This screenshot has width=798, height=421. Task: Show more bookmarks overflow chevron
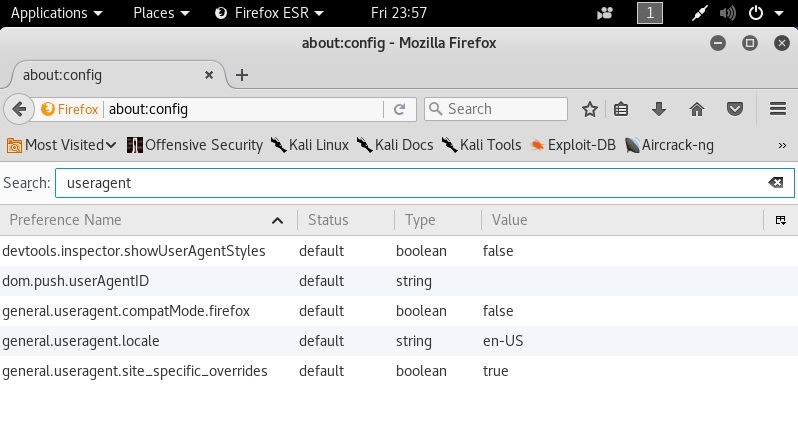(782, 145)
